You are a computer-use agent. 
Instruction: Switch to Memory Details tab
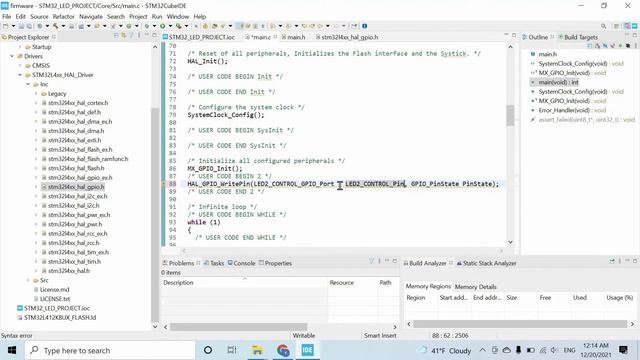[476, 287]
